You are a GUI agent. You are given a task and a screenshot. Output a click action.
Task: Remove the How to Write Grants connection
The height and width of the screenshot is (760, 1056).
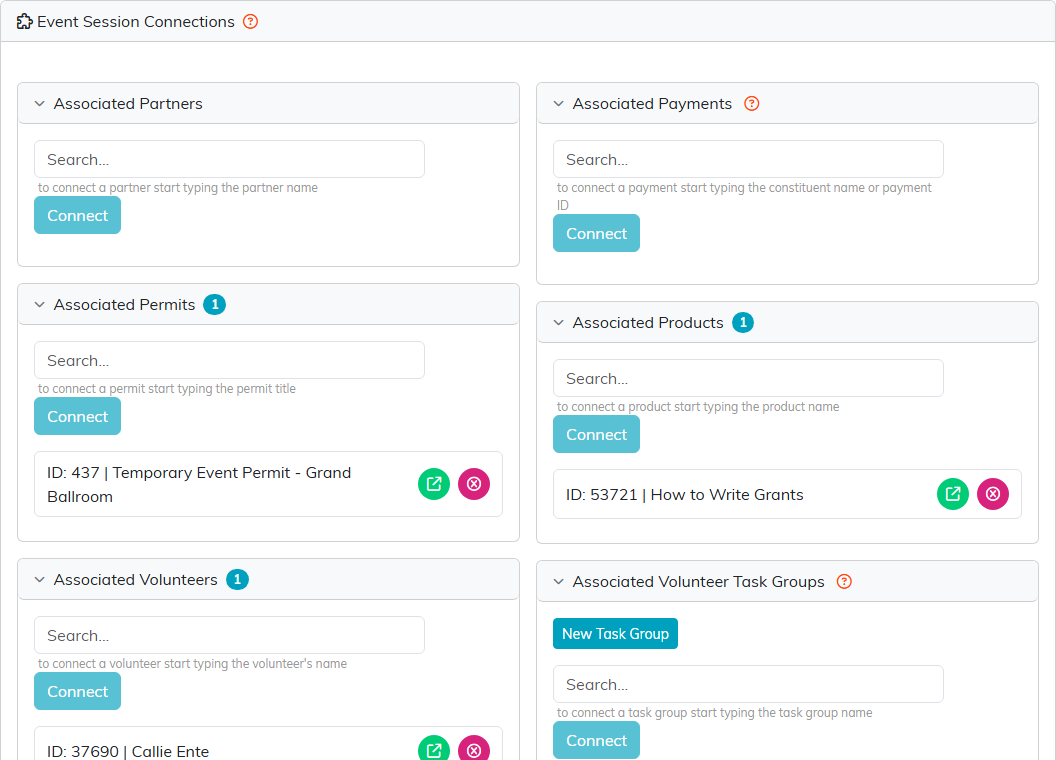(993, 494)
